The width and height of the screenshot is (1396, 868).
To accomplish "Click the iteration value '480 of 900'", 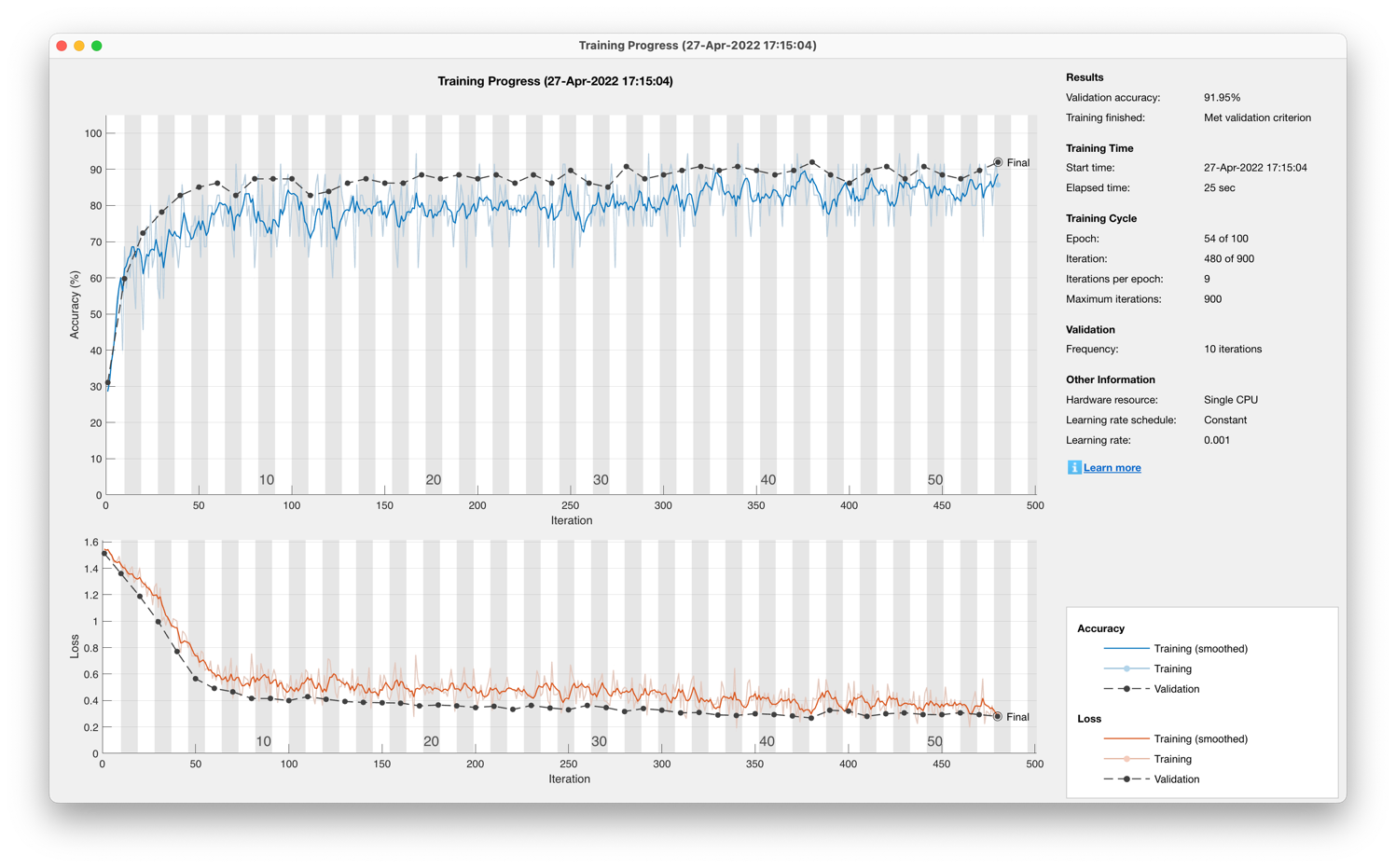I will click(x=1228, y=259).
